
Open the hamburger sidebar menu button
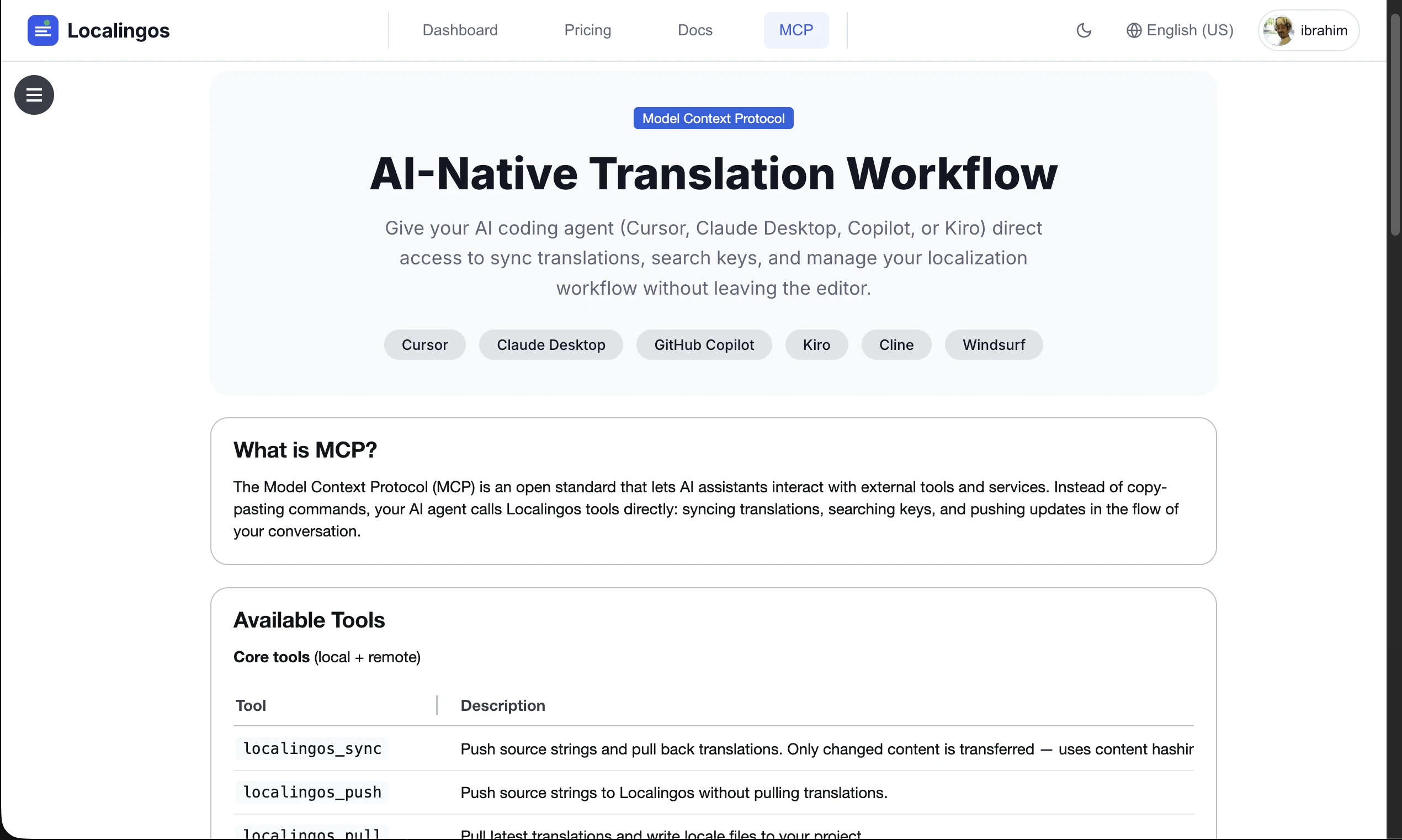34,95
